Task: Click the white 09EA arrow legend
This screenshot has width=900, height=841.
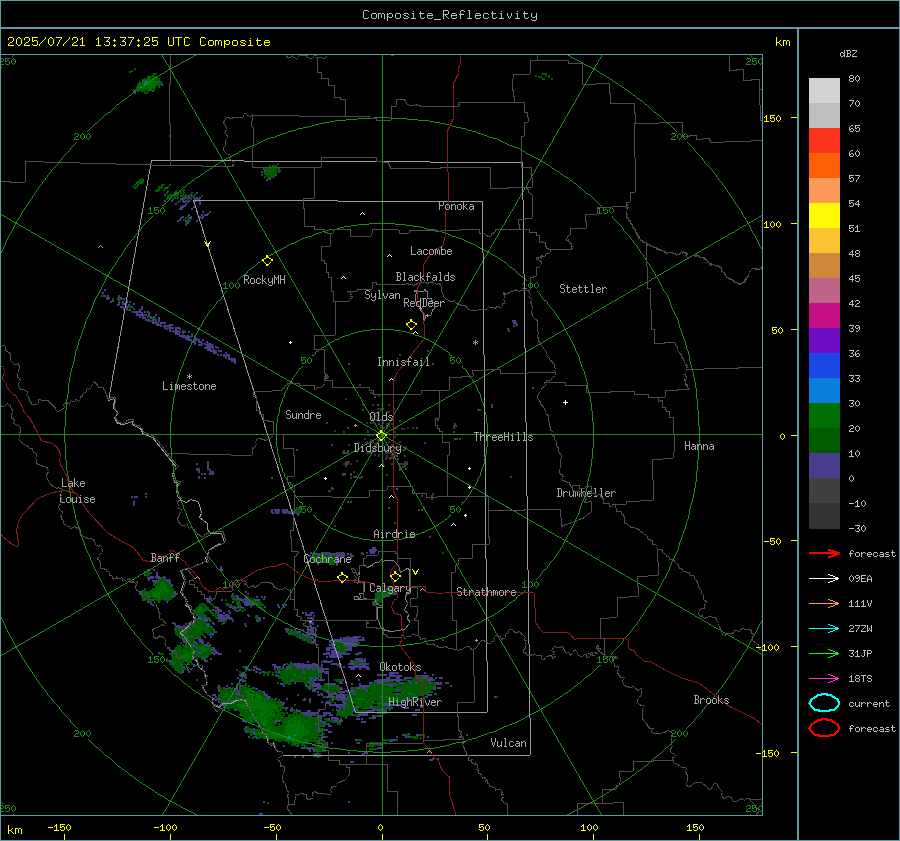Action: (824, 578)
